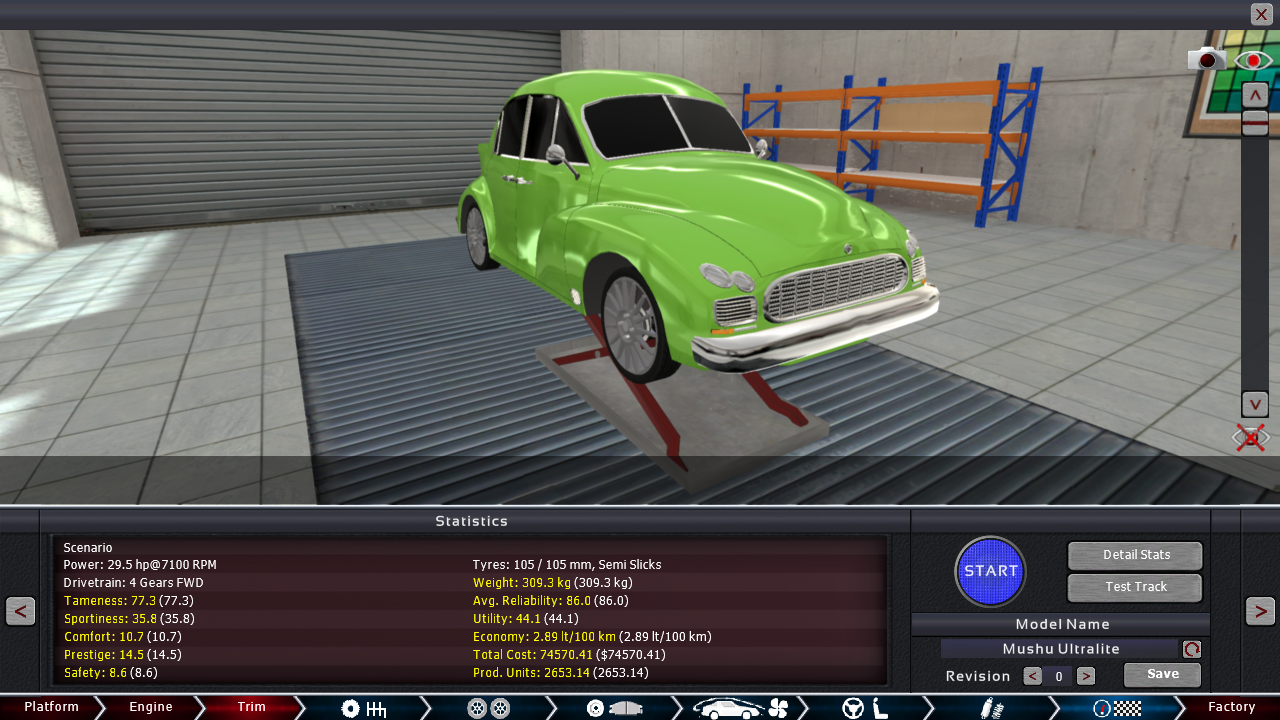
Task: Switch to the Factory tab
Action: [x=1231, y=707]
